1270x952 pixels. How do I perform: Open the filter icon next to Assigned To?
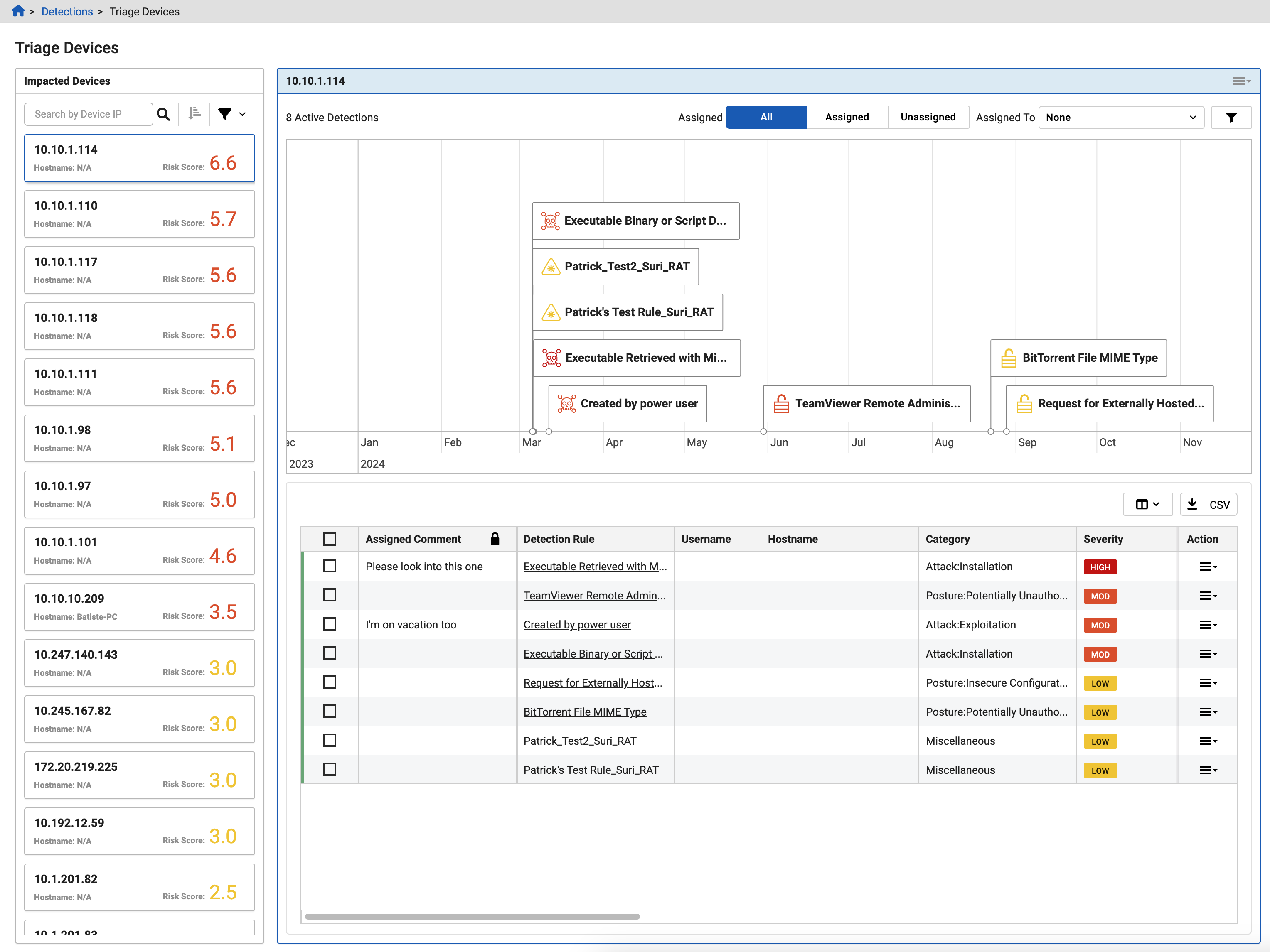tap(1231, 117)
